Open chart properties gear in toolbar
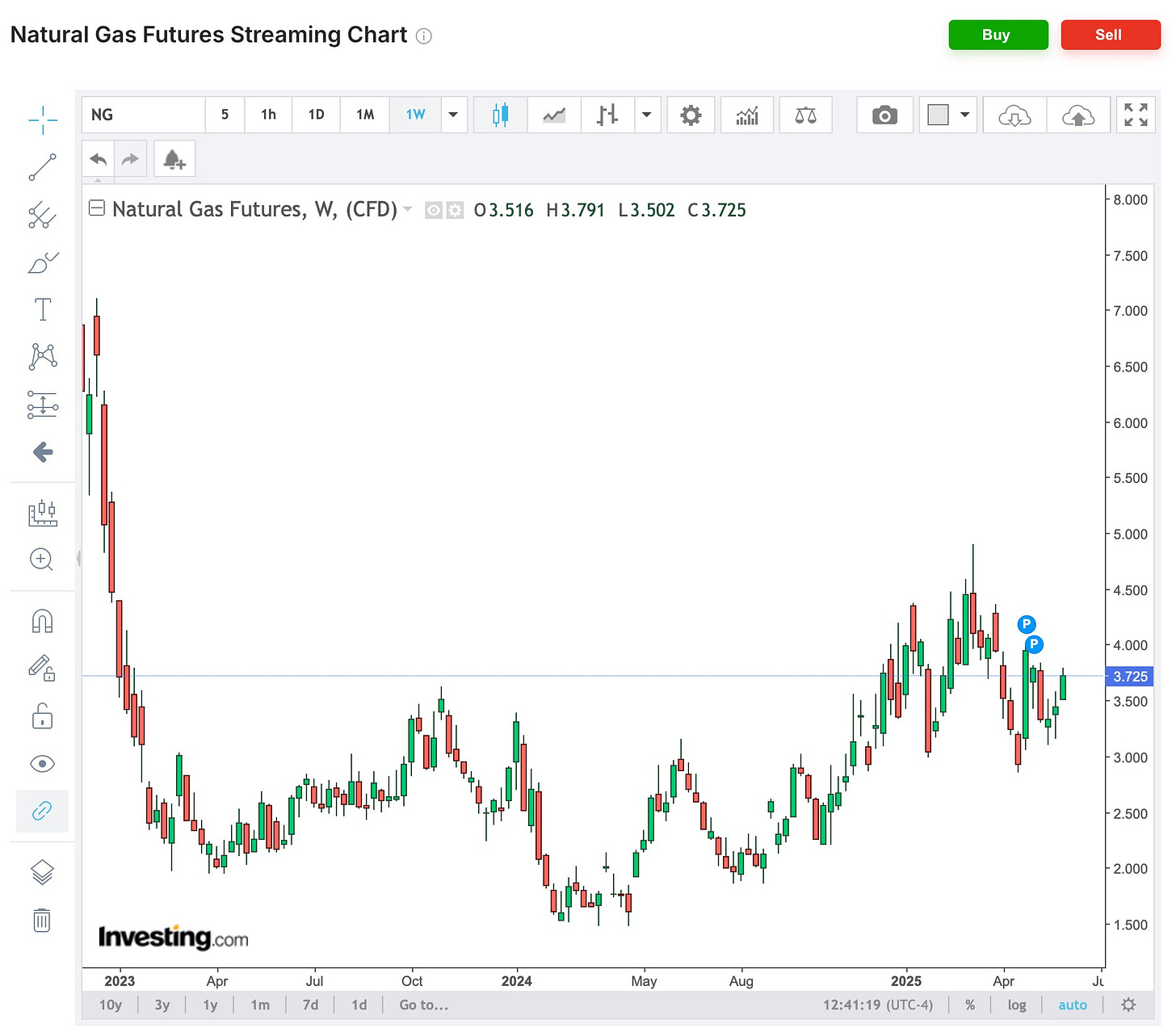1176x1032 pixels. [x=691, y=115]
